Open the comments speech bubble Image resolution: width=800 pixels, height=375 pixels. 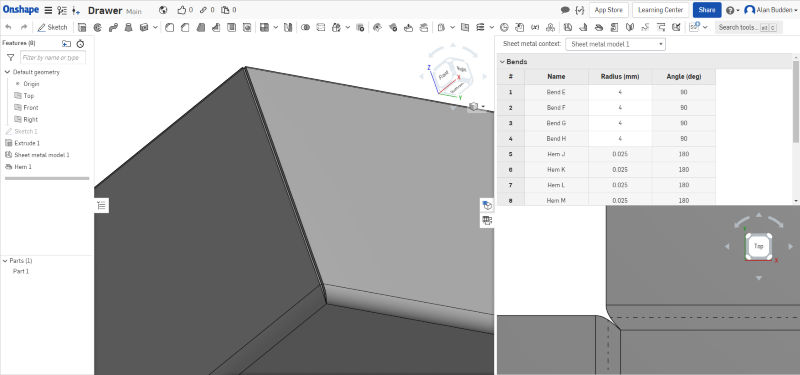(x=565, y=10)
